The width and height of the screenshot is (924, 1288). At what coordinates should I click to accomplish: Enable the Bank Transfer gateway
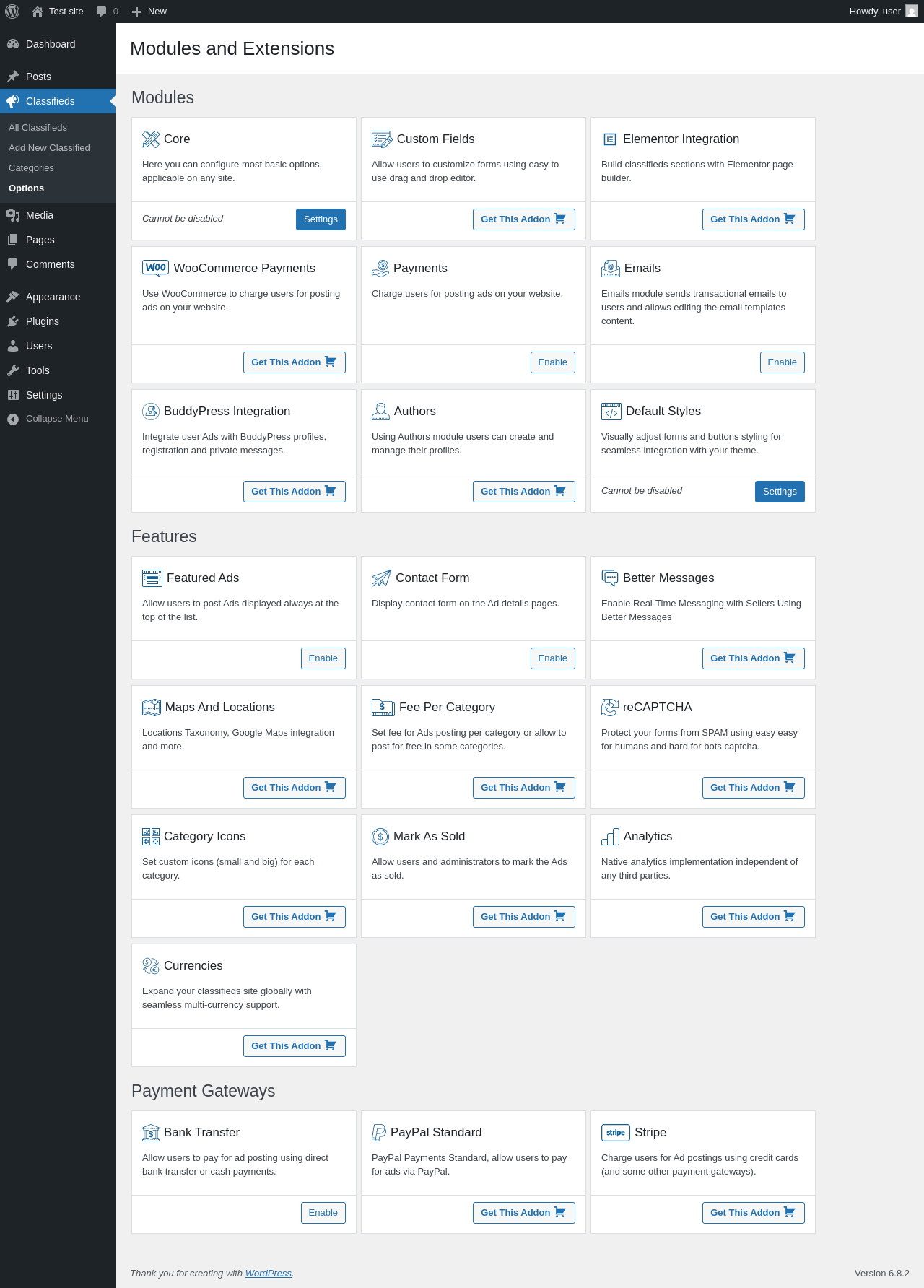point(323,1213)
